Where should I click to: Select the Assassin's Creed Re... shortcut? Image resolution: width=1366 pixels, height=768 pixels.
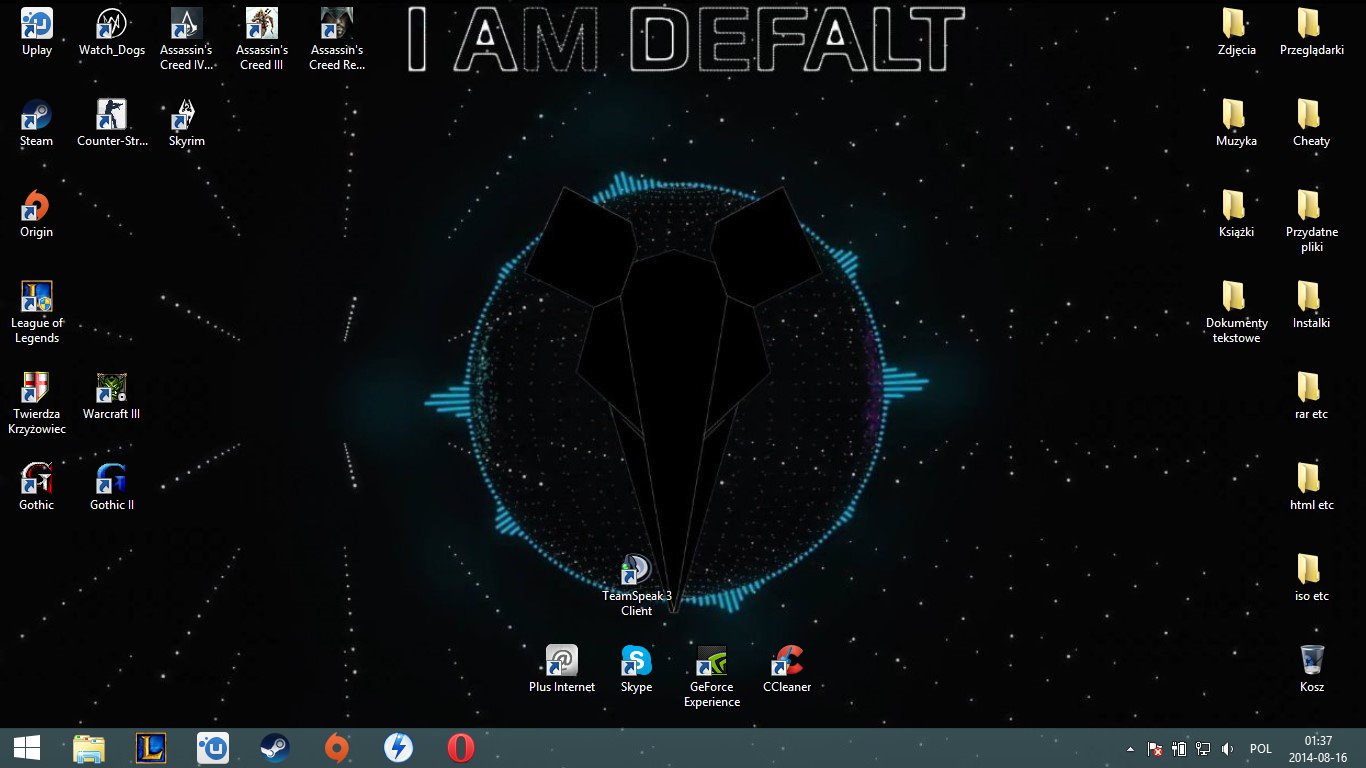pyautogui.click(x=337, y=38)
